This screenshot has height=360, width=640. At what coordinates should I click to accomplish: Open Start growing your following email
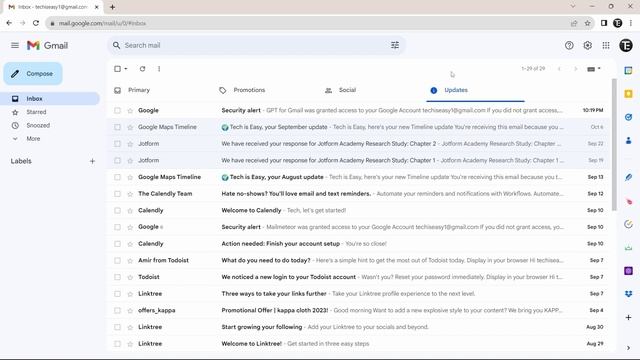(358, 327)
